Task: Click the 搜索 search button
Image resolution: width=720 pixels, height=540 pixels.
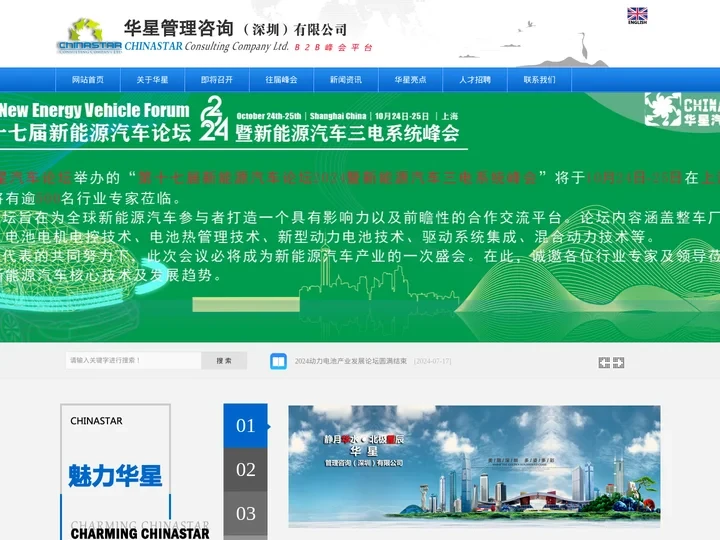Action: coord(224,360)
